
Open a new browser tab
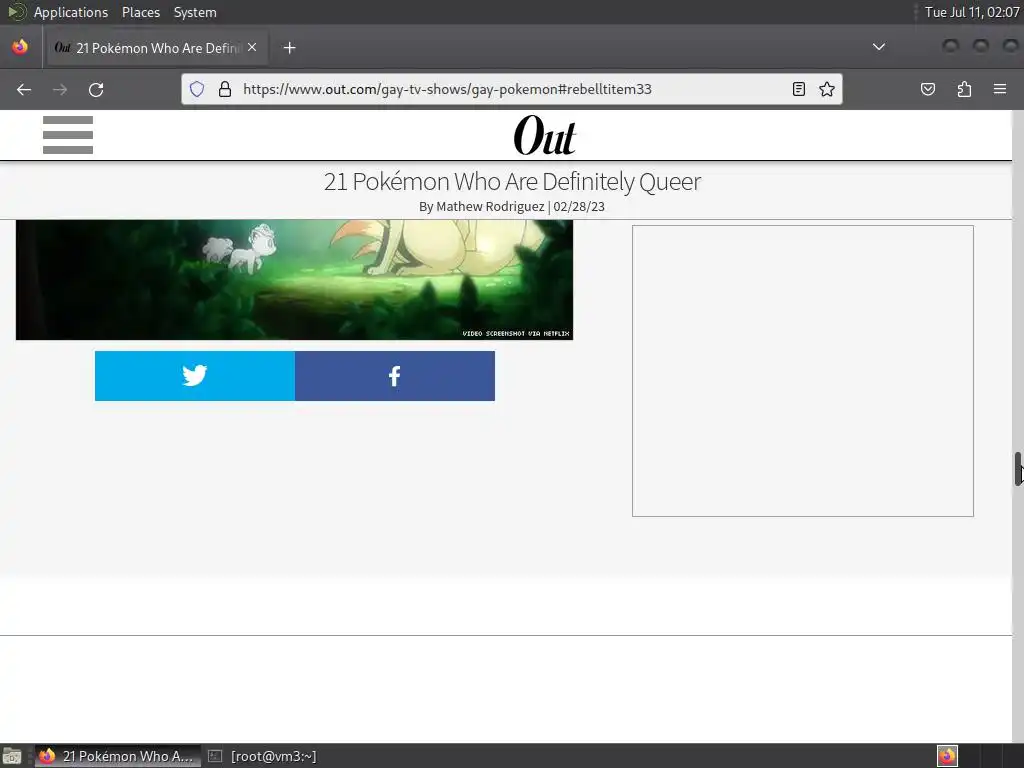[289, 48]
